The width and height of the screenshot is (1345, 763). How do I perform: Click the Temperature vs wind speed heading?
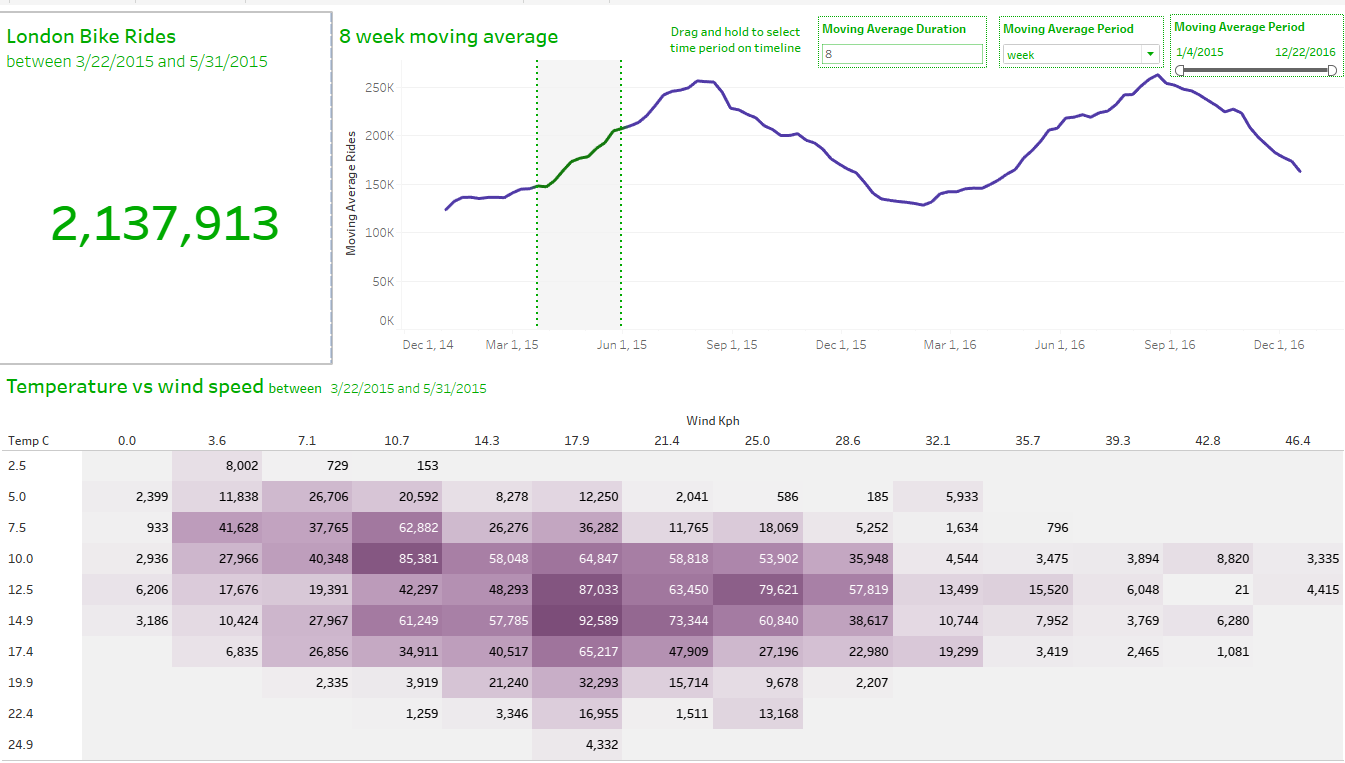click(135, 387)
